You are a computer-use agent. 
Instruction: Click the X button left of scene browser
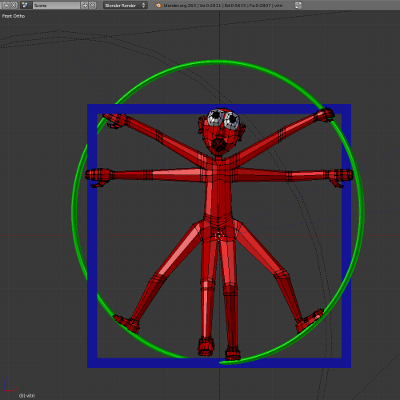click(x=14, y=5)
